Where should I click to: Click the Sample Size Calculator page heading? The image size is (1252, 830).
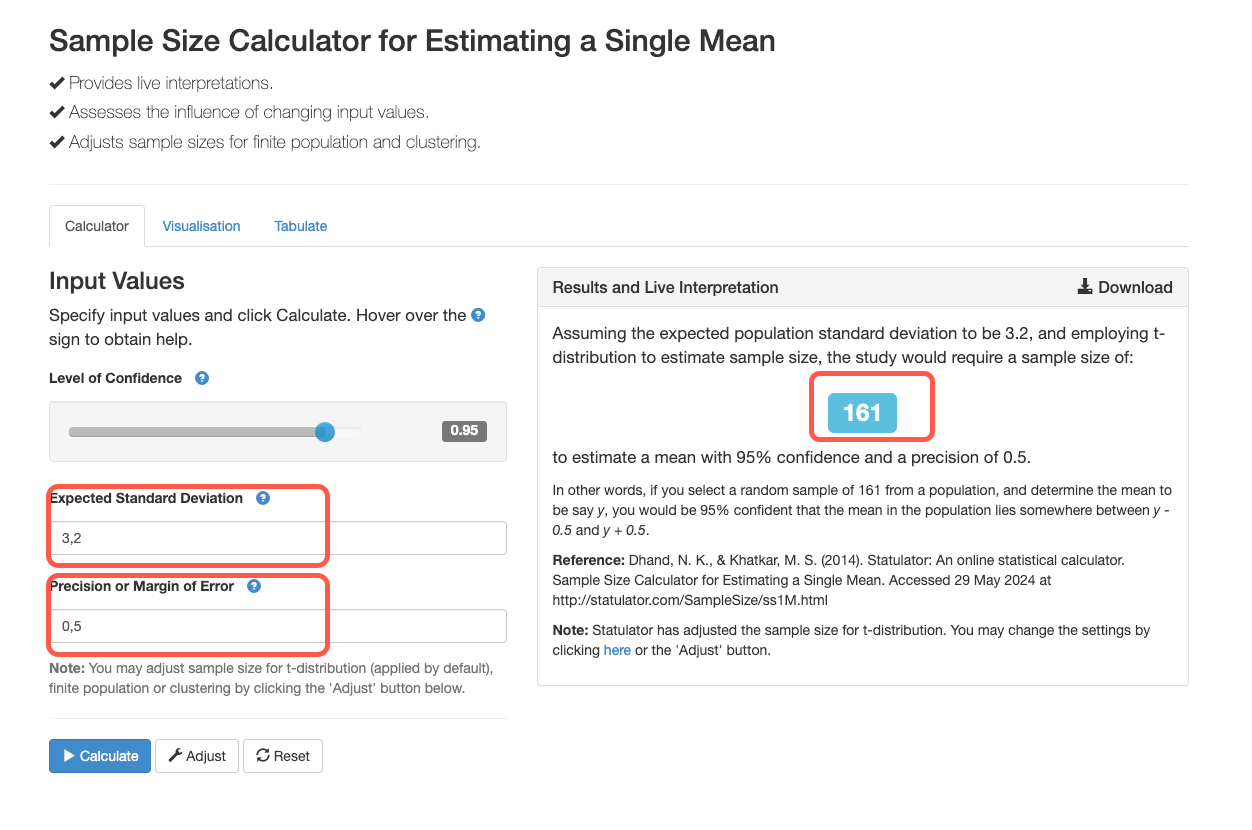tap(412, 41)
